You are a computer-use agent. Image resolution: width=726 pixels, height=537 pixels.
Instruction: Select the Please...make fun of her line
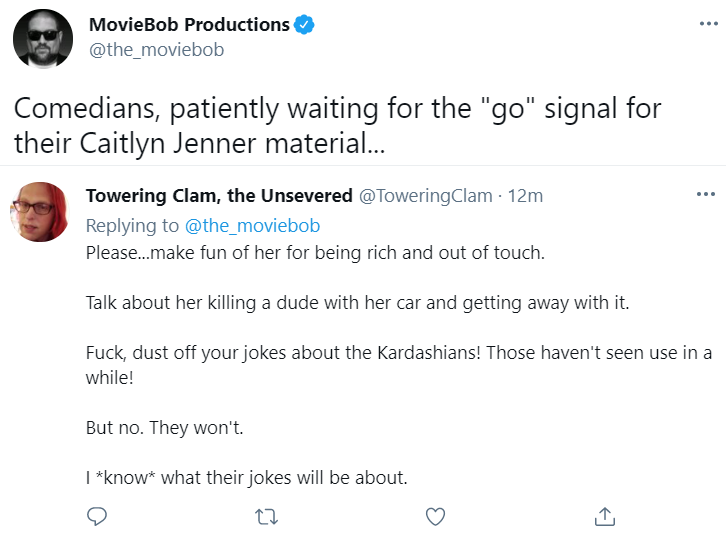315,253
